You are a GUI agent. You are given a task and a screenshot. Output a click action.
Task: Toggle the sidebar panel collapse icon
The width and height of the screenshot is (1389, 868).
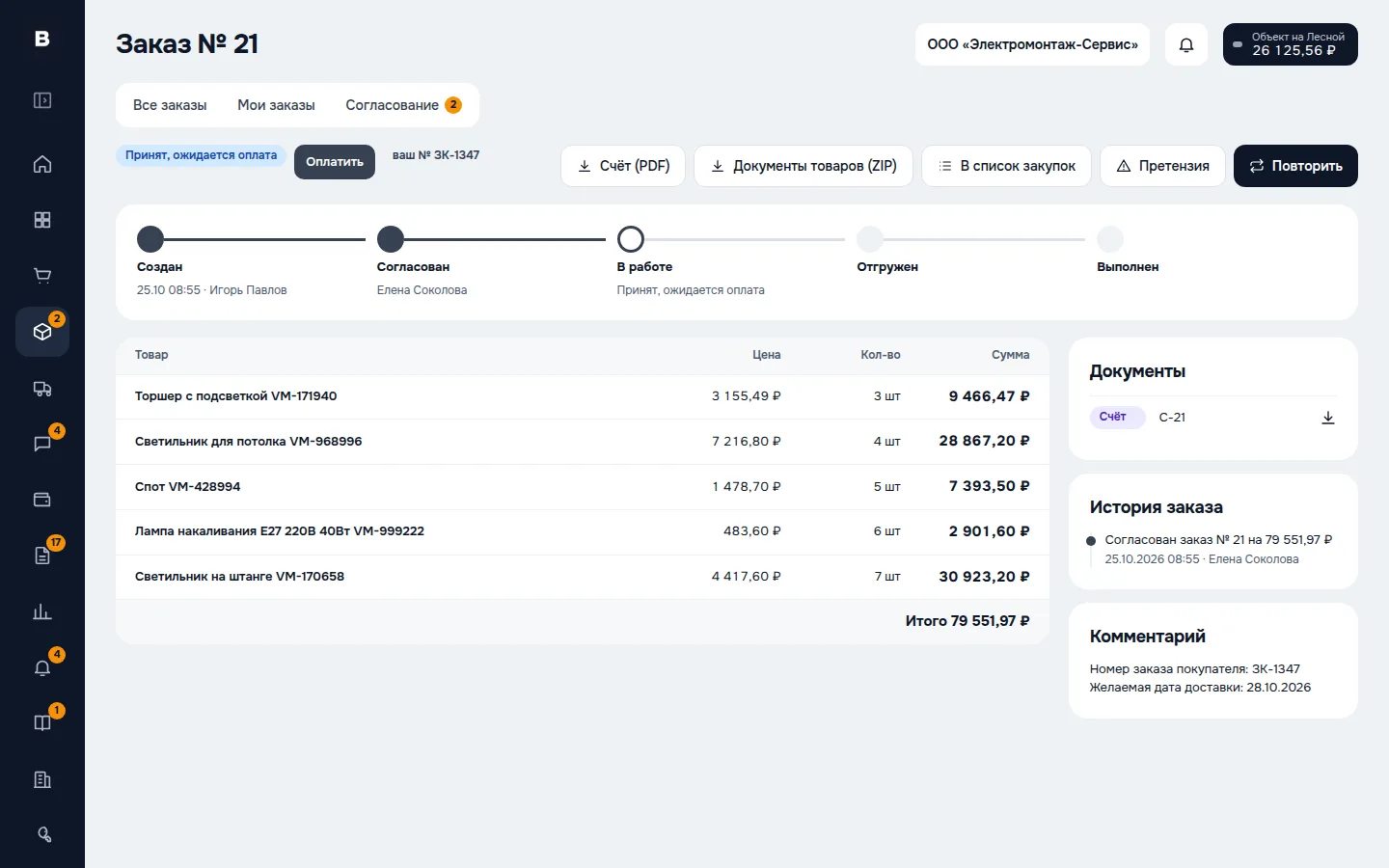[x=42, y=100]
